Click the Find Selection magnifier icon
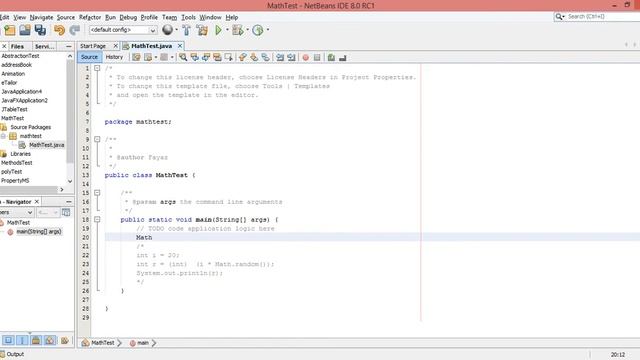 tap(183, 57)
